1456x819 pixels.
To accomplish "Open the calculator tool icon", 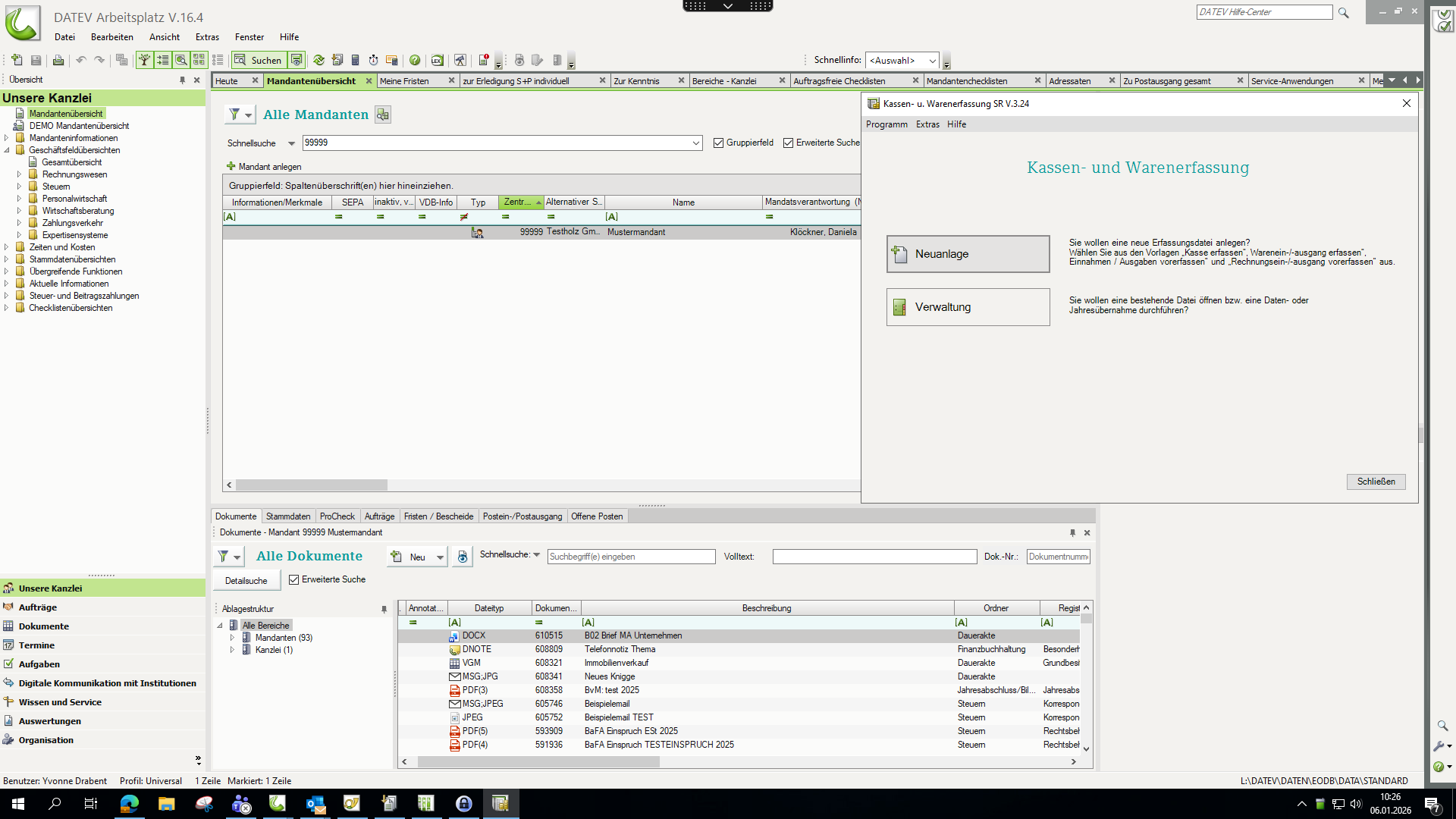I will 355,60.
